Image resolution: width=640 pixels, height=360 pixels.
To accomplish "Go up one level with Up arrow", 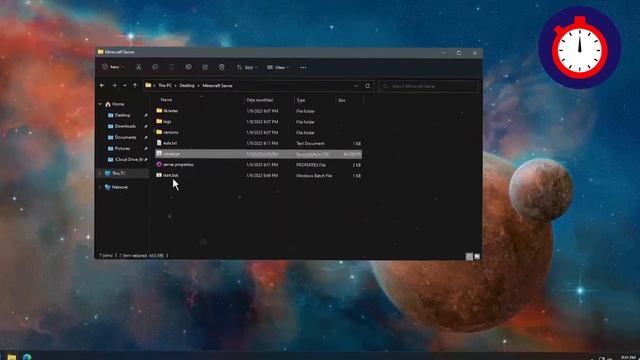I will pos(135,86).
